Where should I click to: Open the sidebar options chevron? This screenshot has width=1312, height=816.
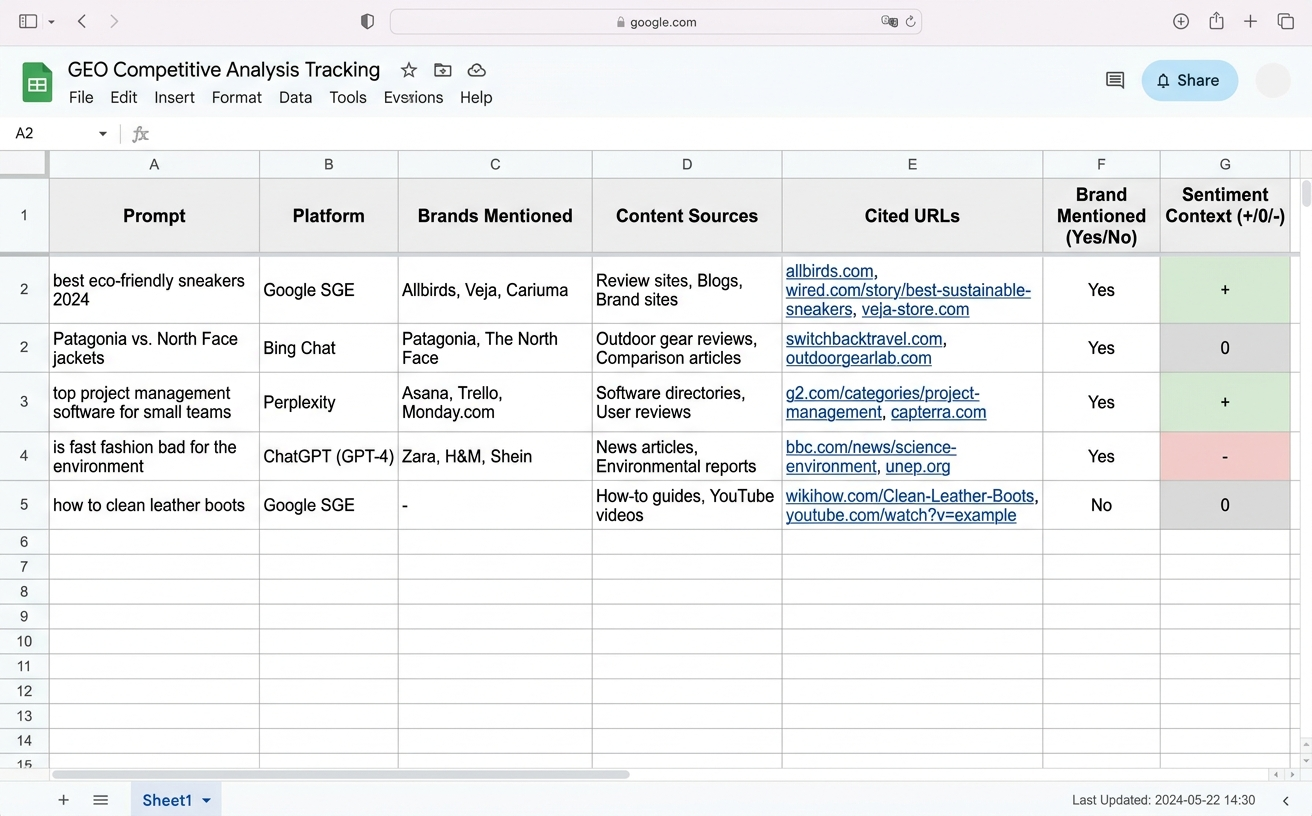tap(51, 22)
